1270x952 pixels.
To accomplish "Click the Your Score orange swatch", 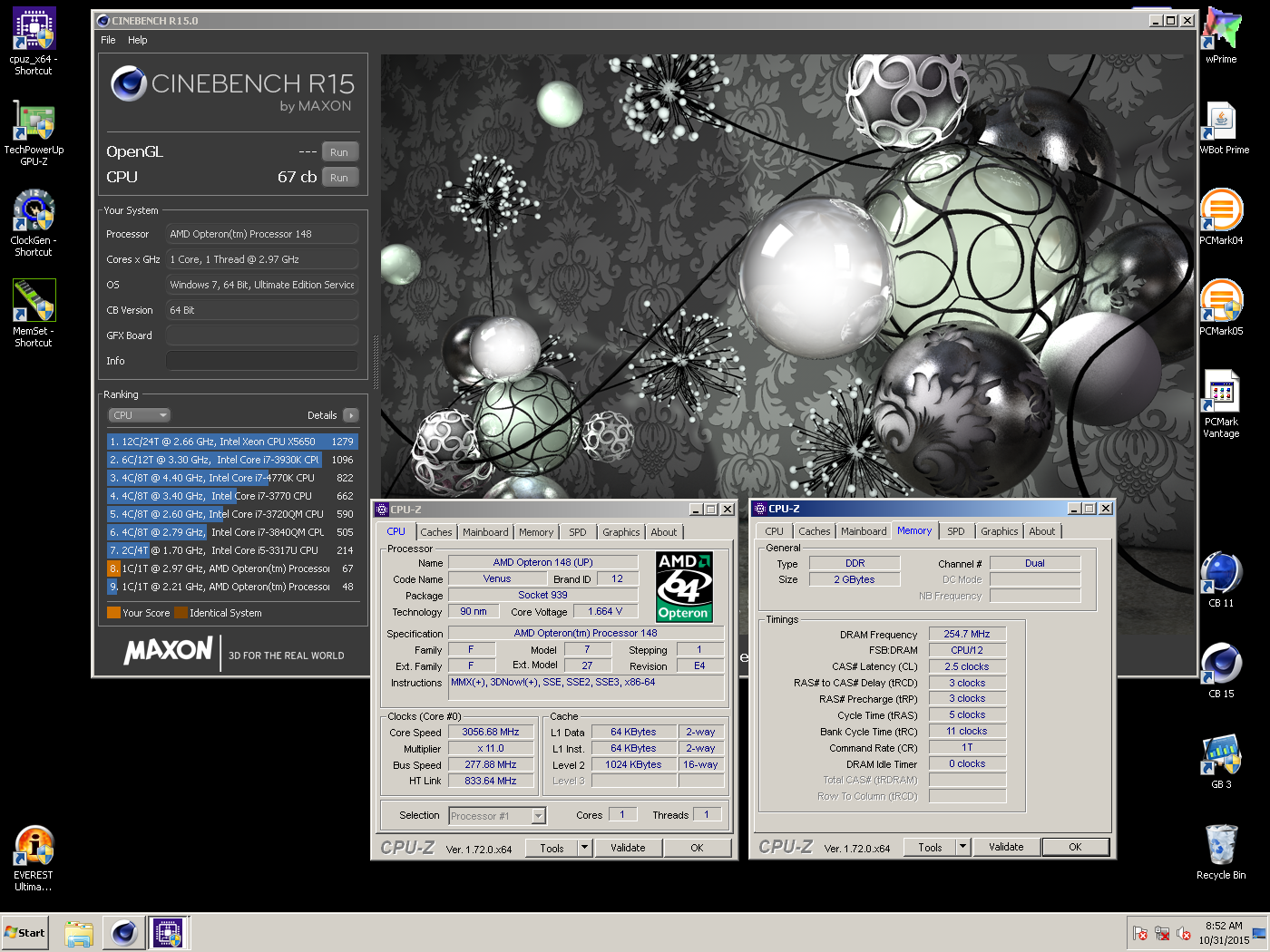I will pos(113,613).
